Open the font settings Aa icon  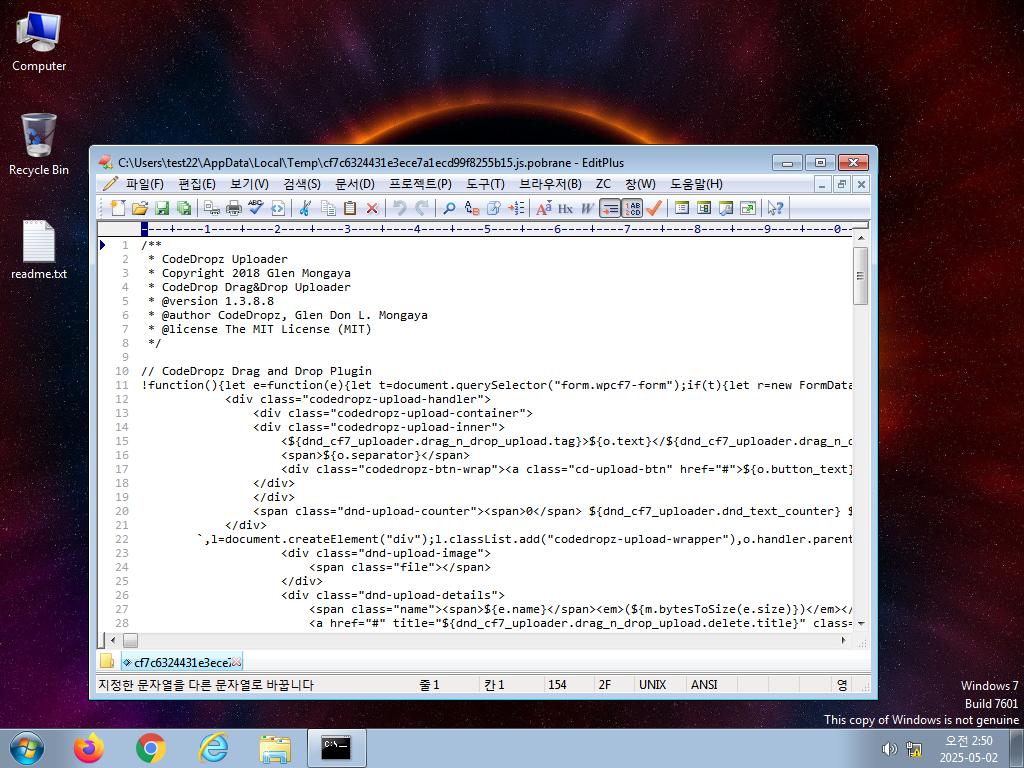(x=543, y=208)
